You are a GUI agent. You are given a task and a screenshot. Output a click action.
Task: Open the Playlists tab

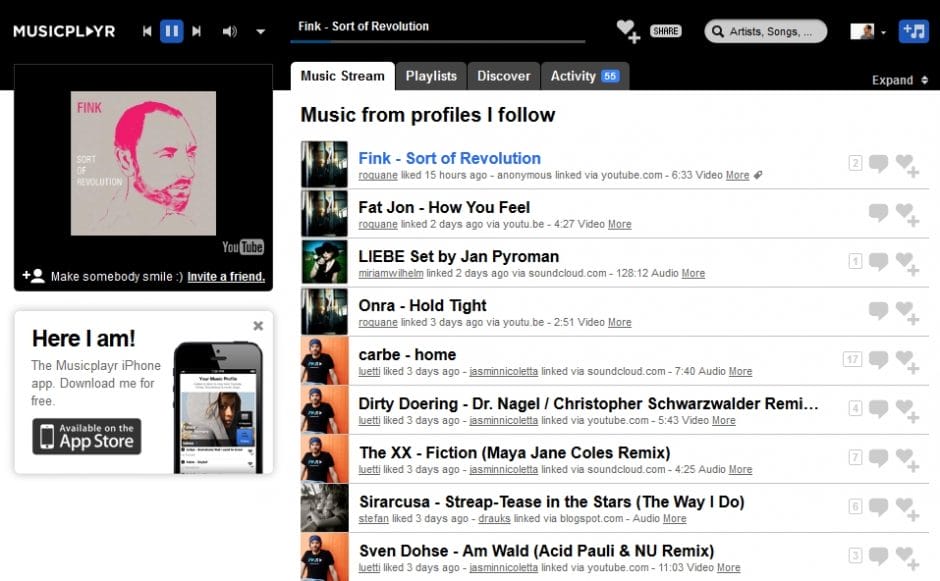point(431,76)
